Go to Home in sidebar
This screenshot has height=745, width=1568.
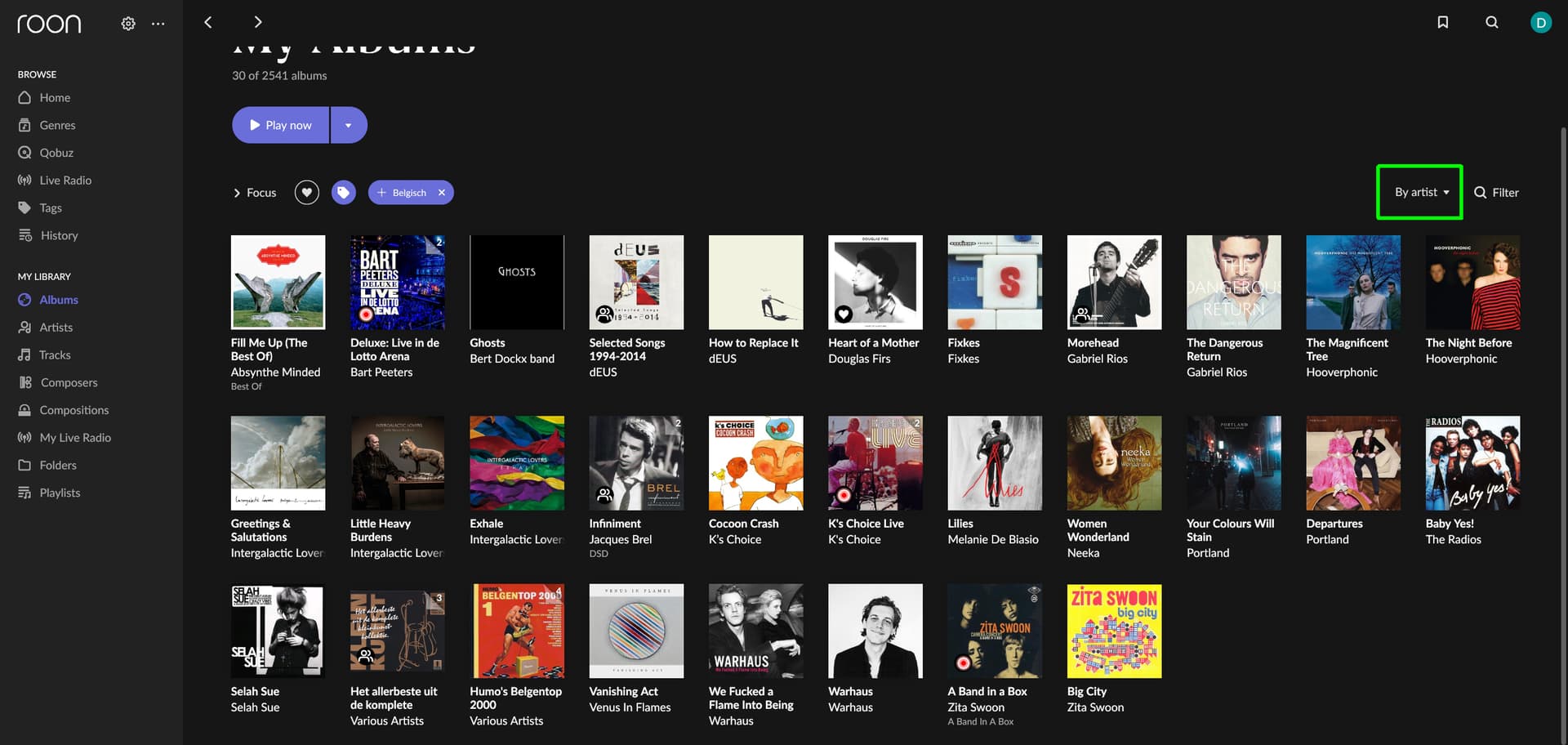click(x=55, y=98)
